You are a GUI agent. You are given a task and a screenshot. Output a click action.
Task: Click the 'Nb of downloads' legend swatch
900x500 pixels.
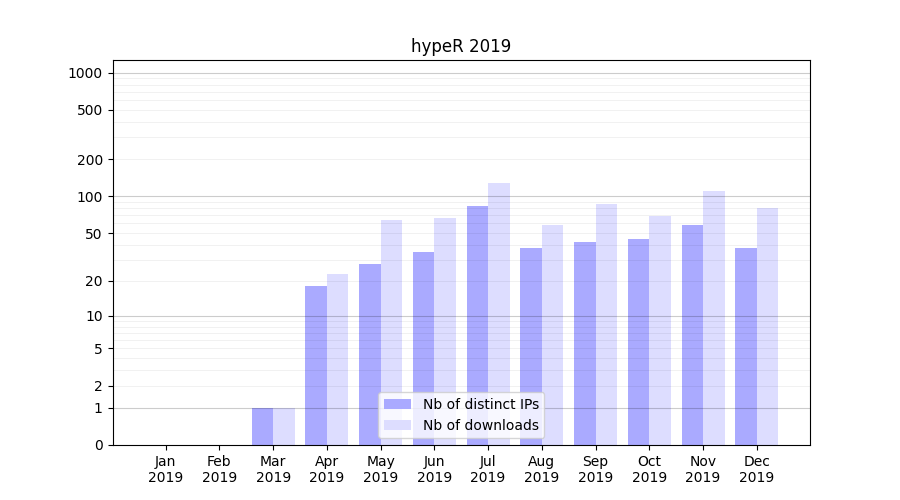click(x=397, y=425)
